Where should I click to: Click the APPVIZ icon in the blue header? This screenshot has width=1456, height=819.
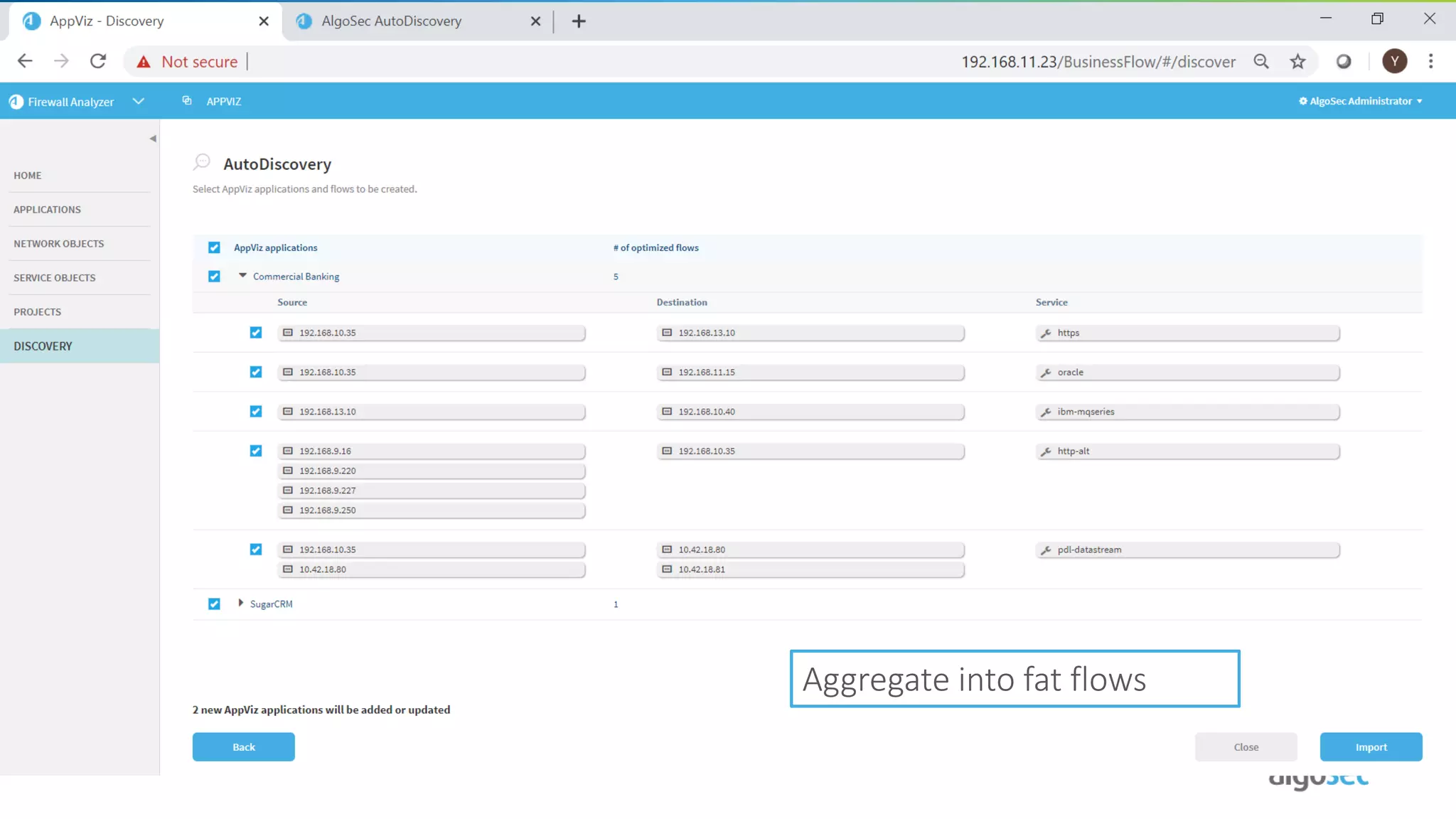pyautogui.click(x=187, y=101)
